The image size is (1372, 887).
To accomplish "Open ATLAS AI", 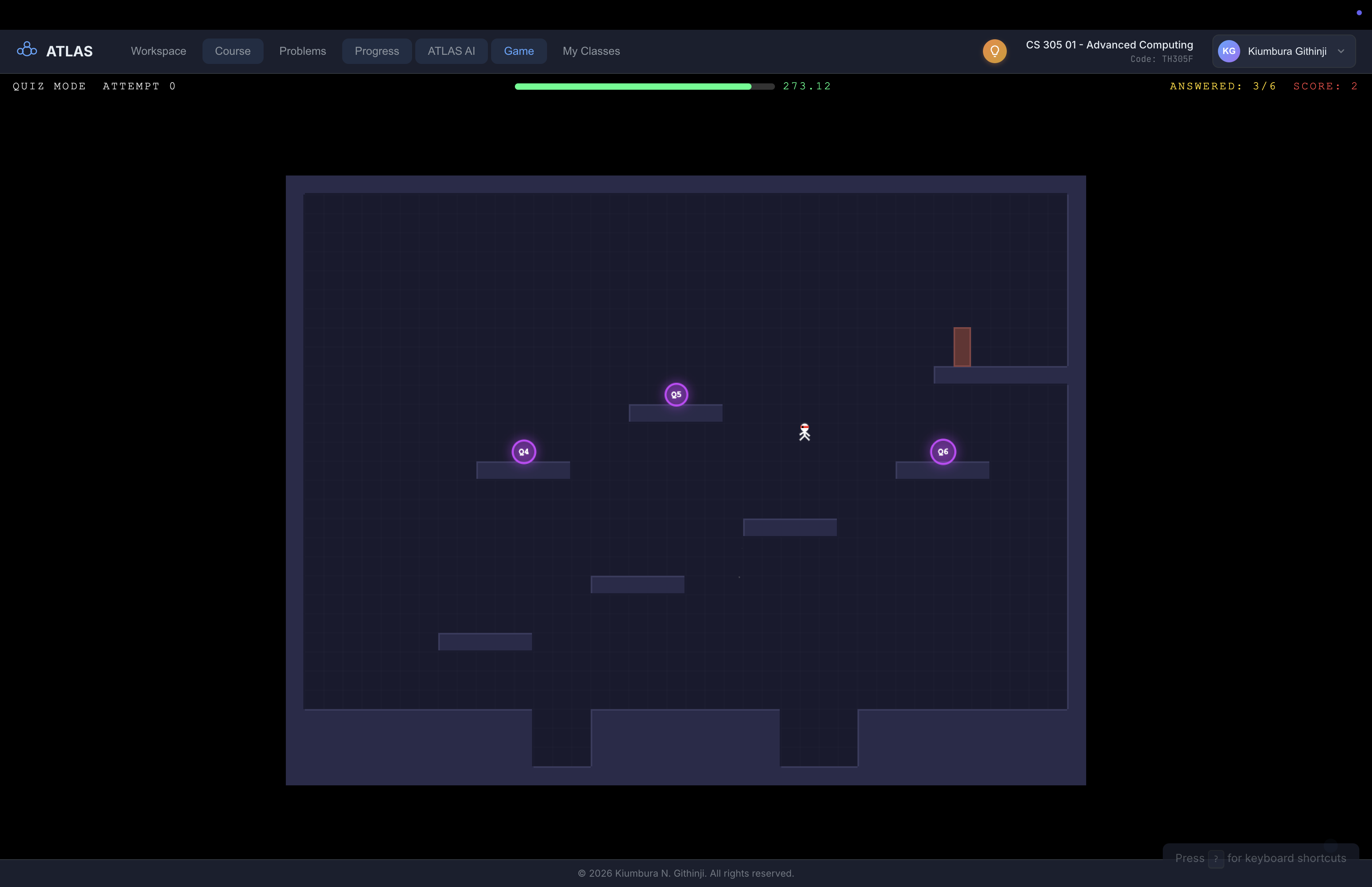I will [x=451, y=51].
